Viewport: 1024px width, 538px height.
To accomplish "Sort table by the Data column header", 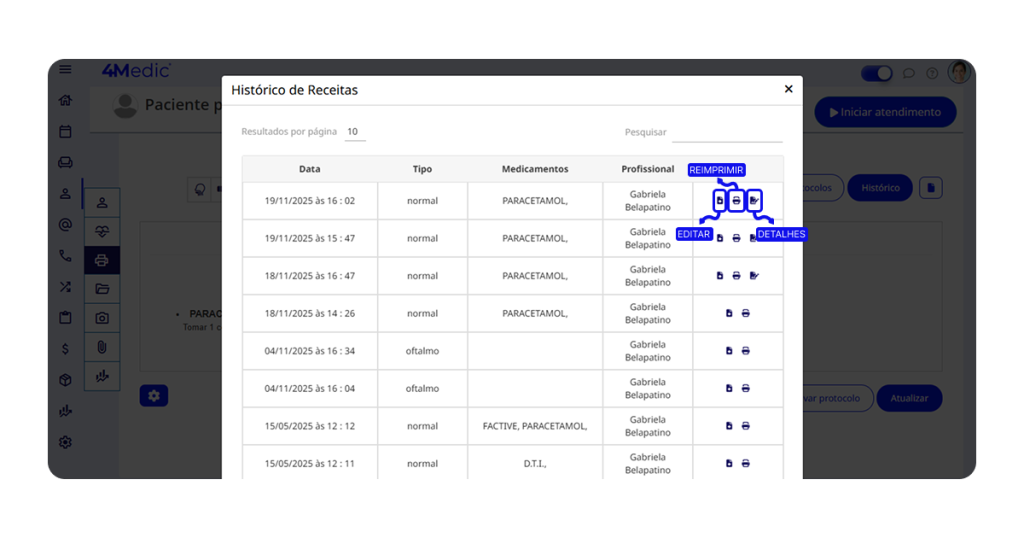I will (x=309, y=169).
